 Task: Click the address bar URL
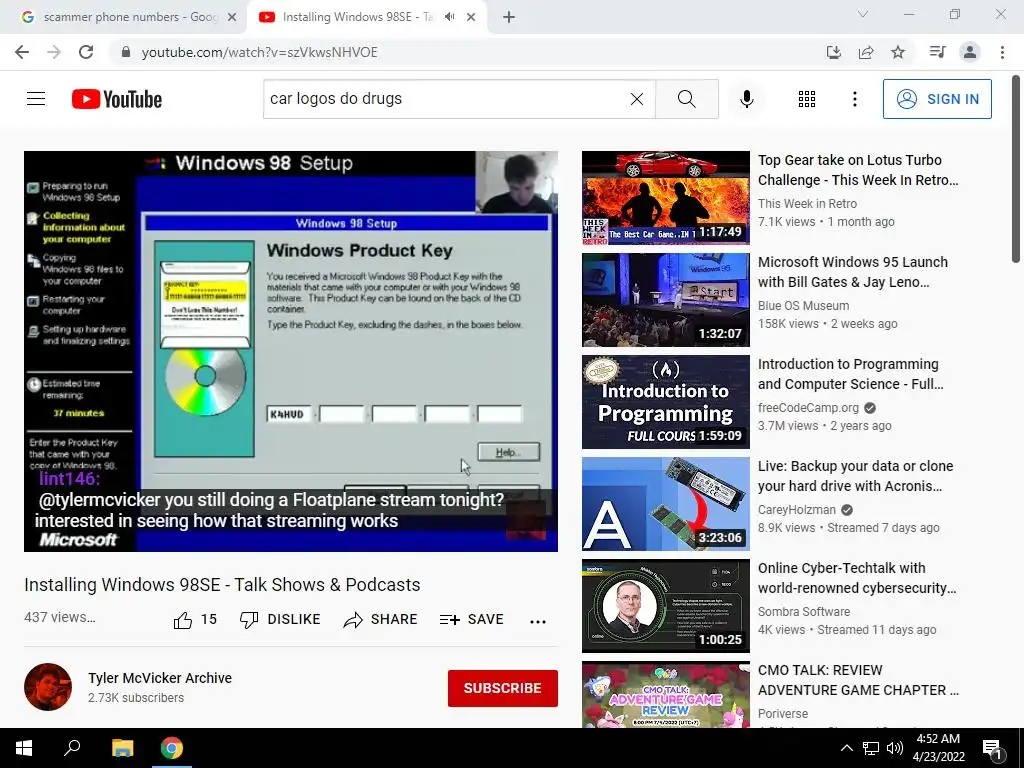coord(259,52)
